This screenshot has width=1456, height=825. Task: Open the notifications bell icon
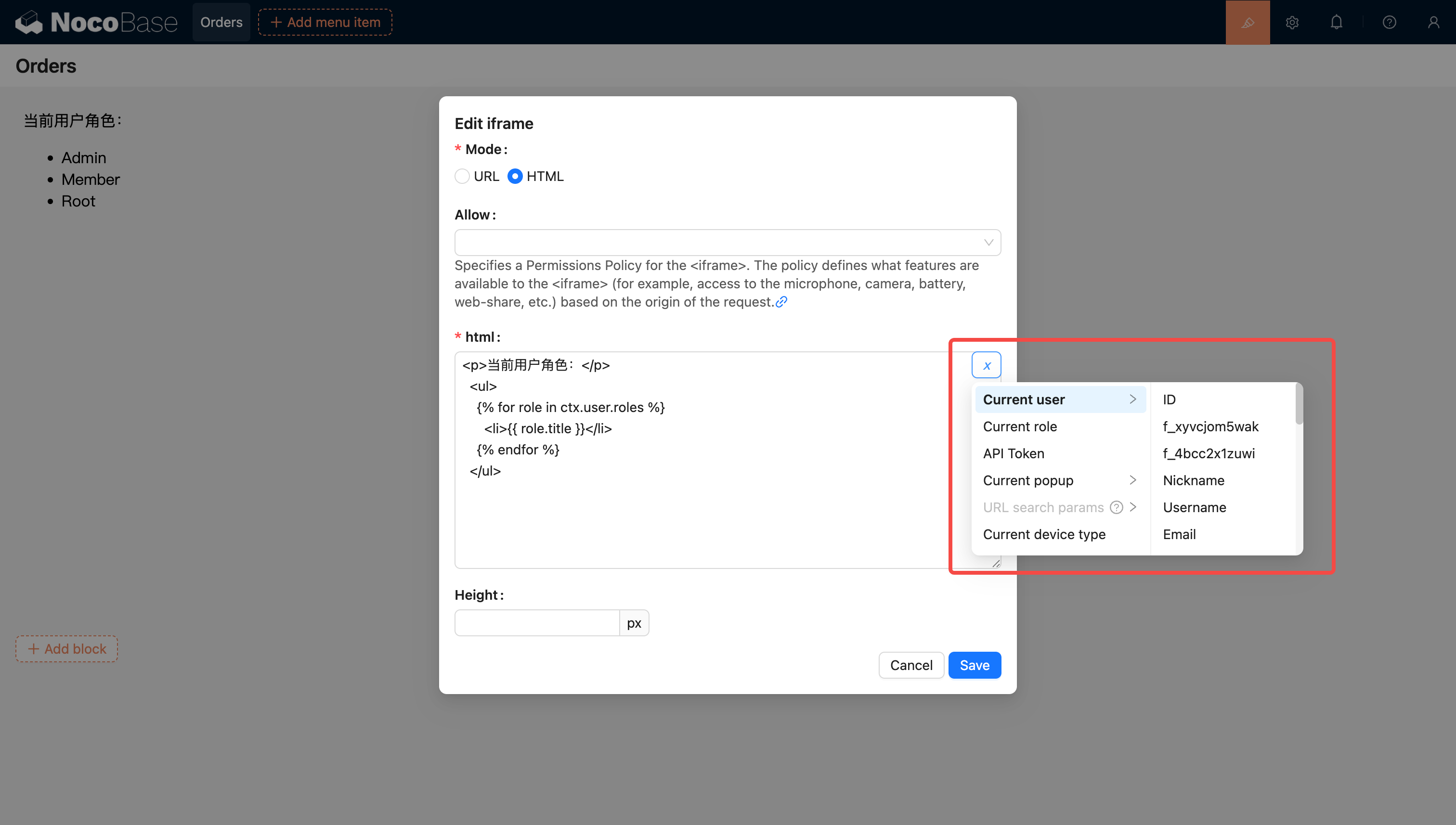pos(1336,22)
